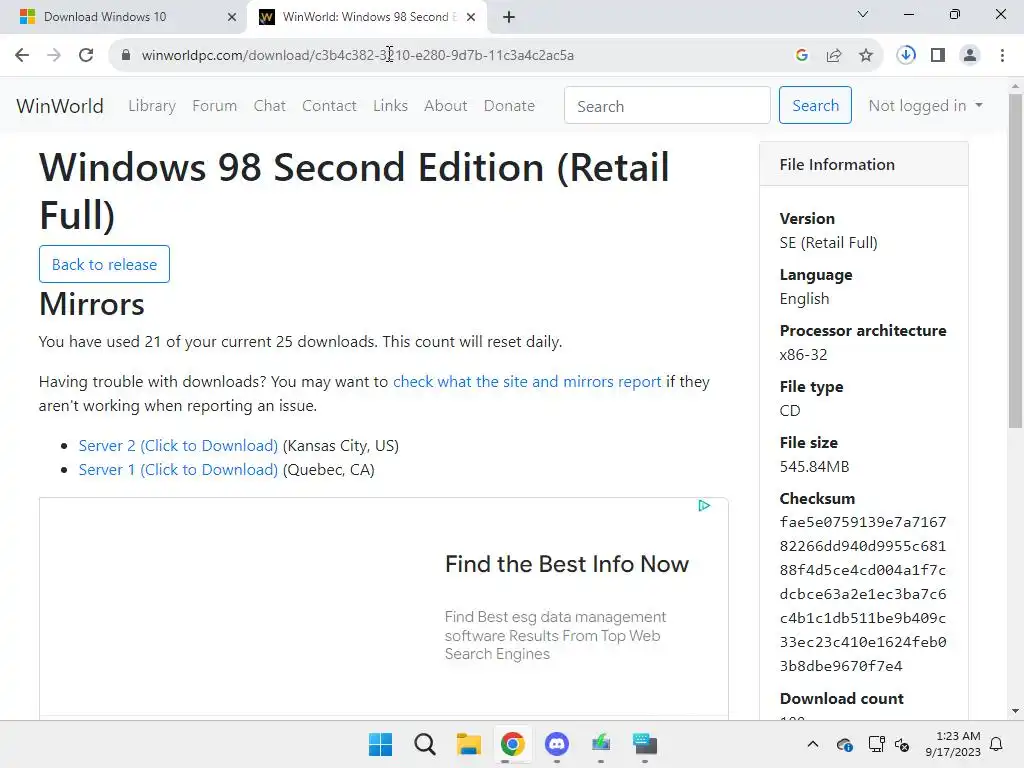Viewport: 1024px width, 768px height.
Task: Open the Chrome profile avatar
Action: [x=970, y=55]
